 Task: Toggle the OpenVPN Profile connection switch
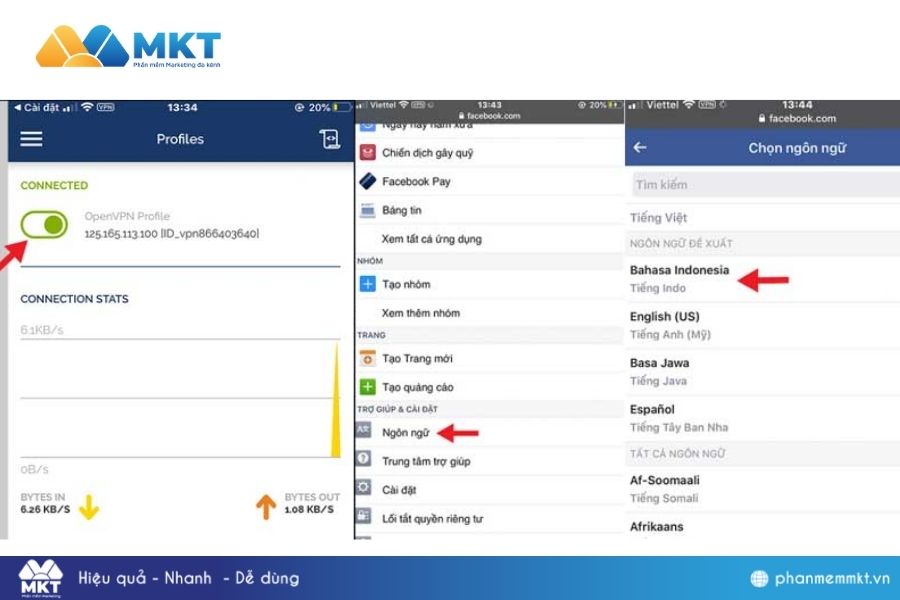point(44,224)
